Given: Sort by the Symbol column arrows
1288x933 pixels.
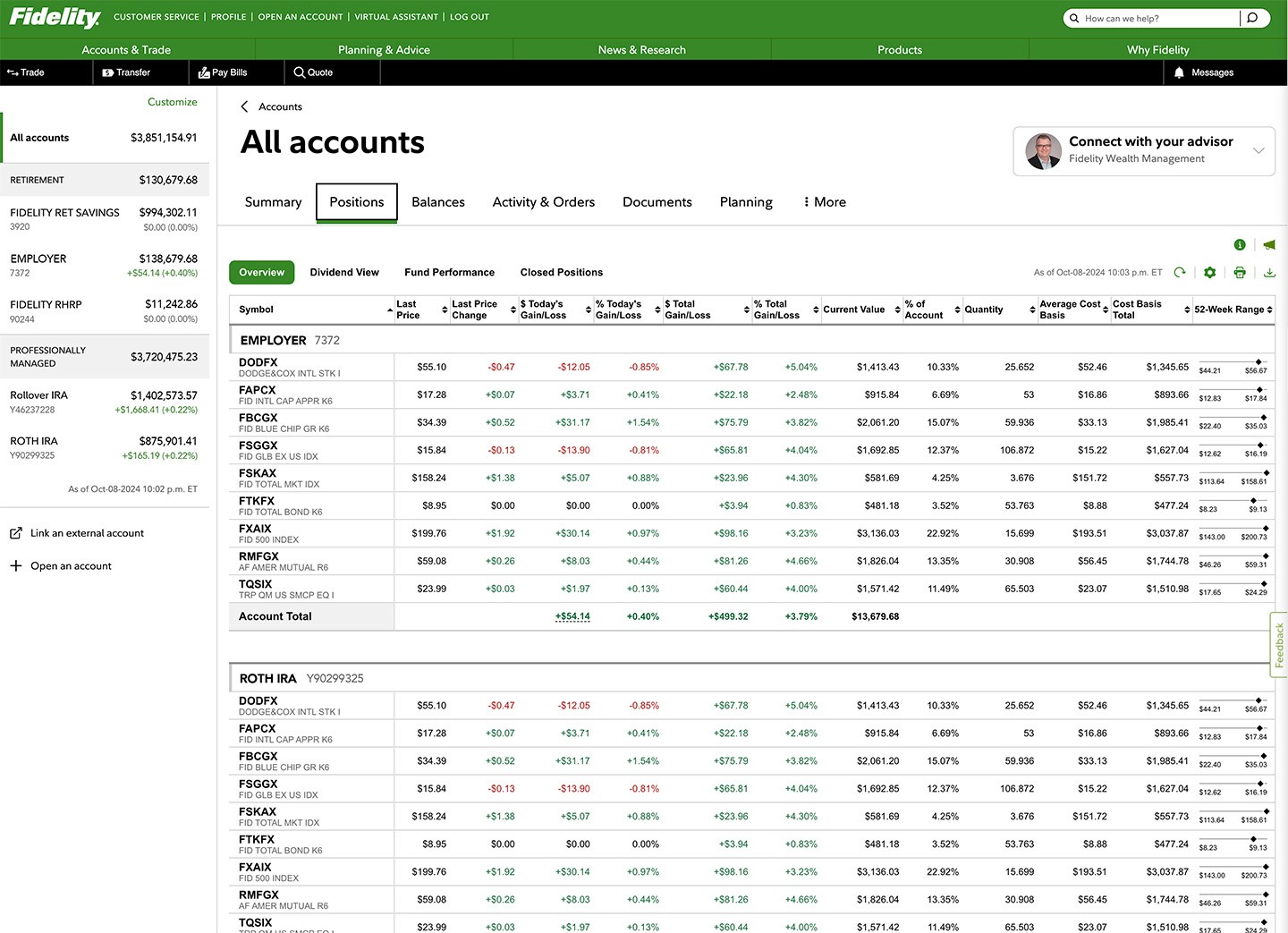Looking at the screenshot, I should click(x=390, y=310).
